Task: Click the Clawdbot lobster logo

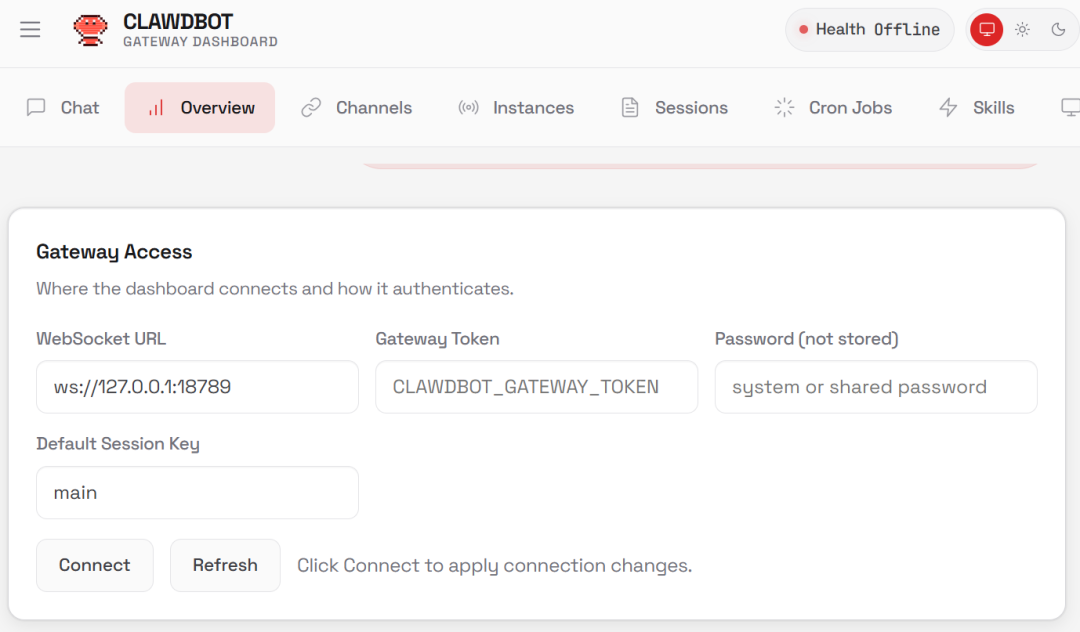Action: click(x=91, y=30)
